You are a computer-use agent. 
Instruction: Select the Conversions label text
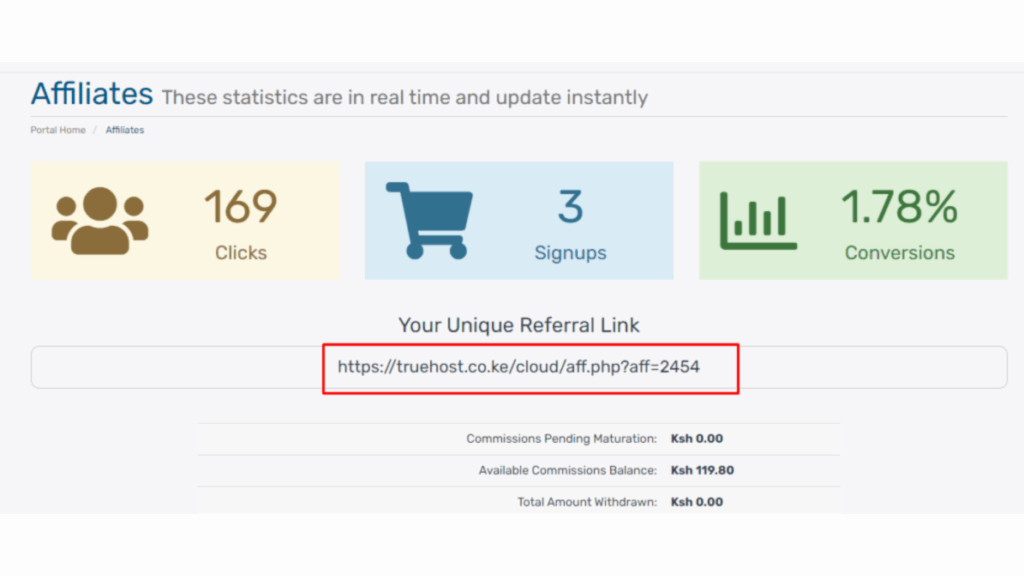click(899, 253)
